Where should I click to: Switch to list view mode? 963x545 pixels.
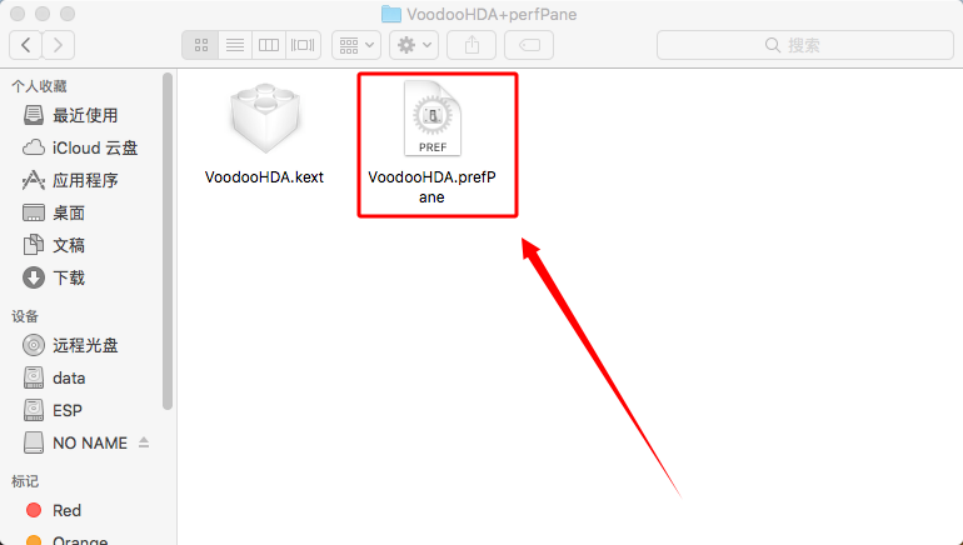pos(235,45)
